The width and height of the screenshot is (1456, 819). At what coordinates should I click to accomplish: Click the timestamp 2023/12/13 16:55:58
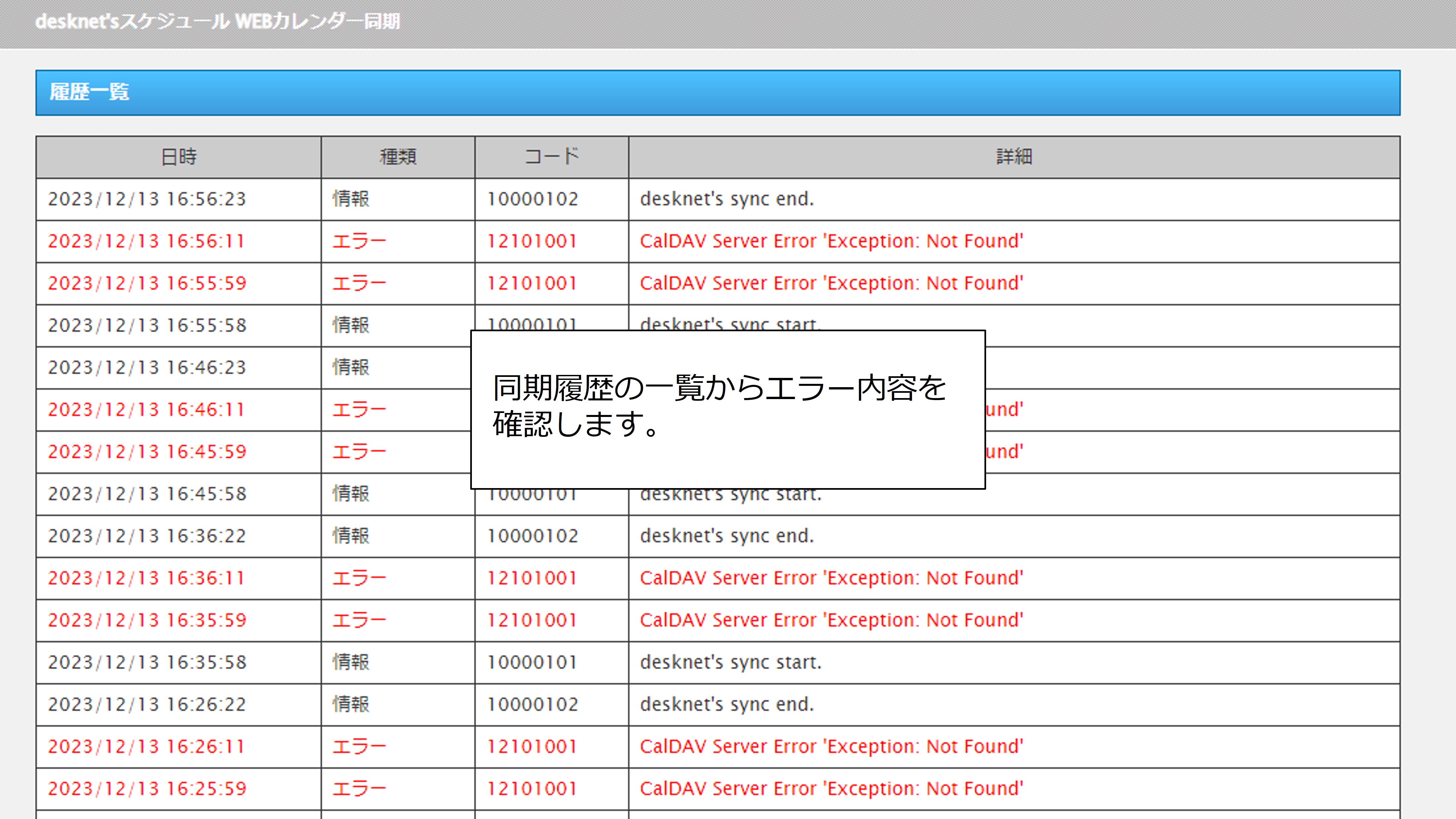tap(147, 326)
